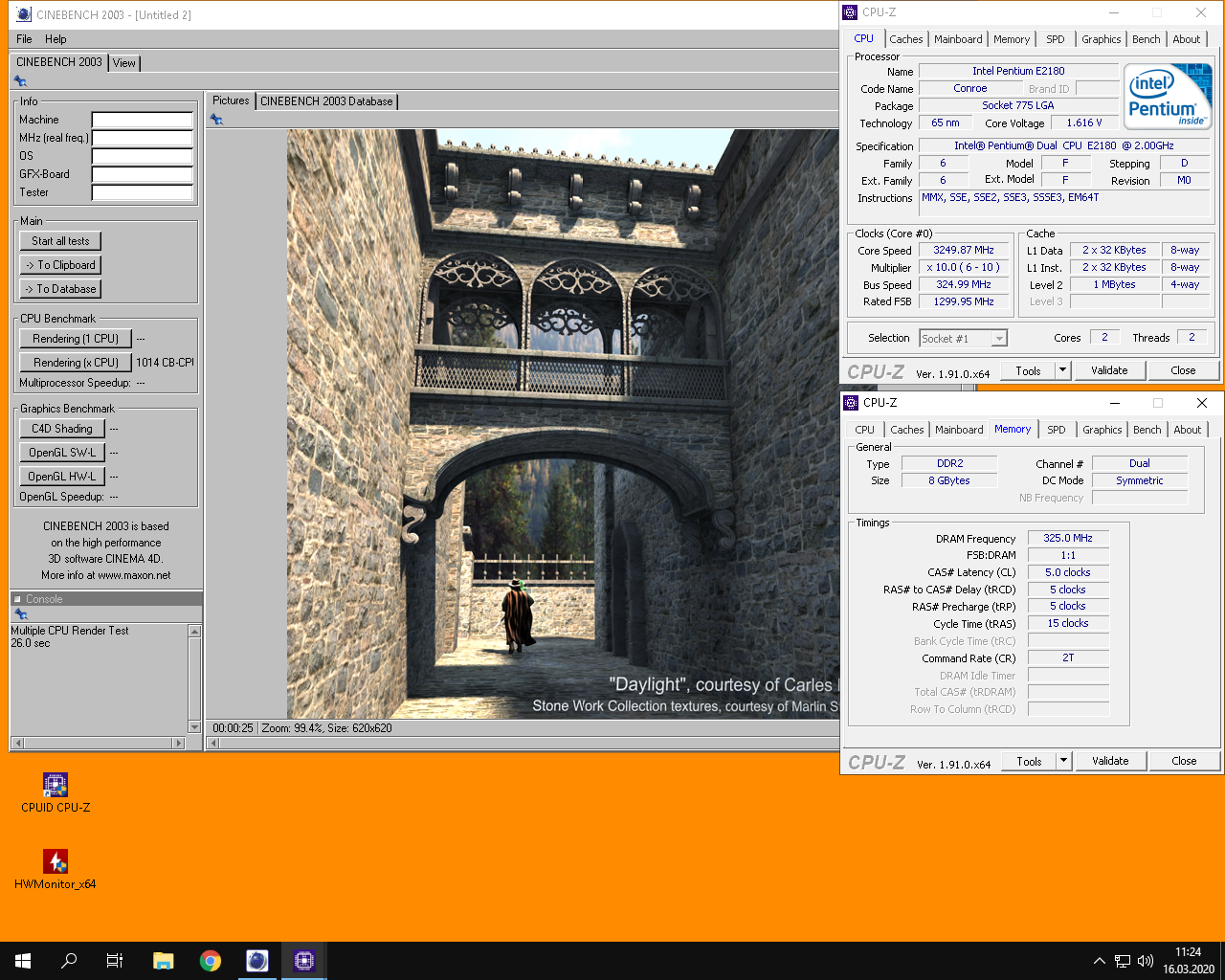The height and width of the screenshot is (980, 1225).
Task: Click the OS input field
Action: (x=143, y=156)
